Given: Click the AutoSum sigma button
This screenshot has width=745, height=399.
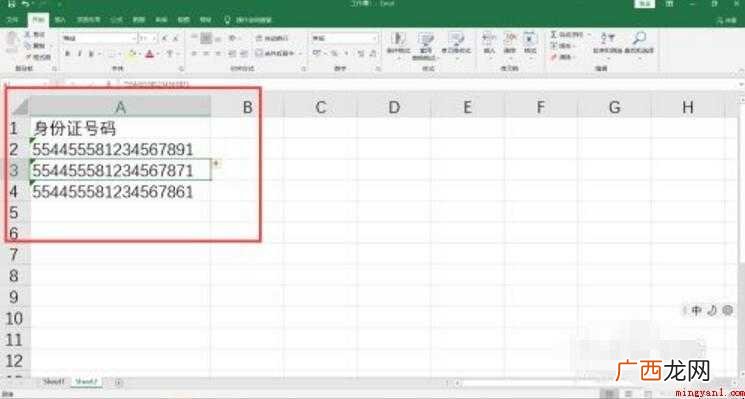Looking at the screenshot, I should (x=568, y=35).
